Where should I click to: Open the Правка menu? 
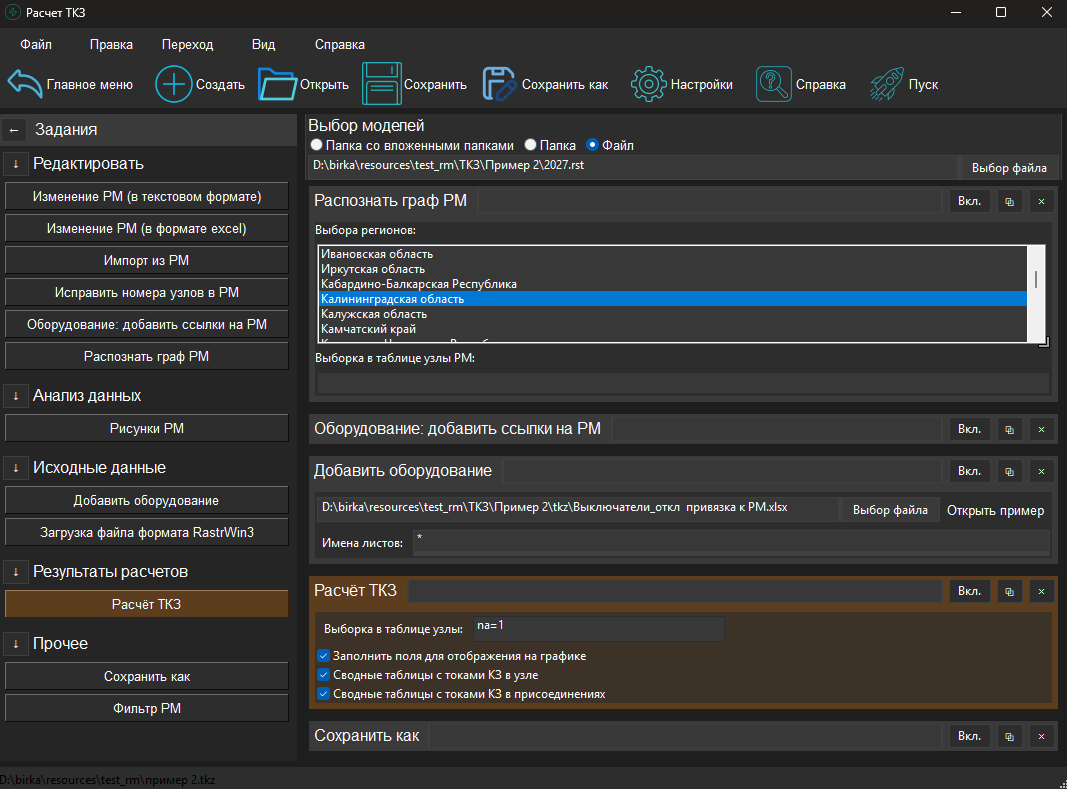point(111,44)
